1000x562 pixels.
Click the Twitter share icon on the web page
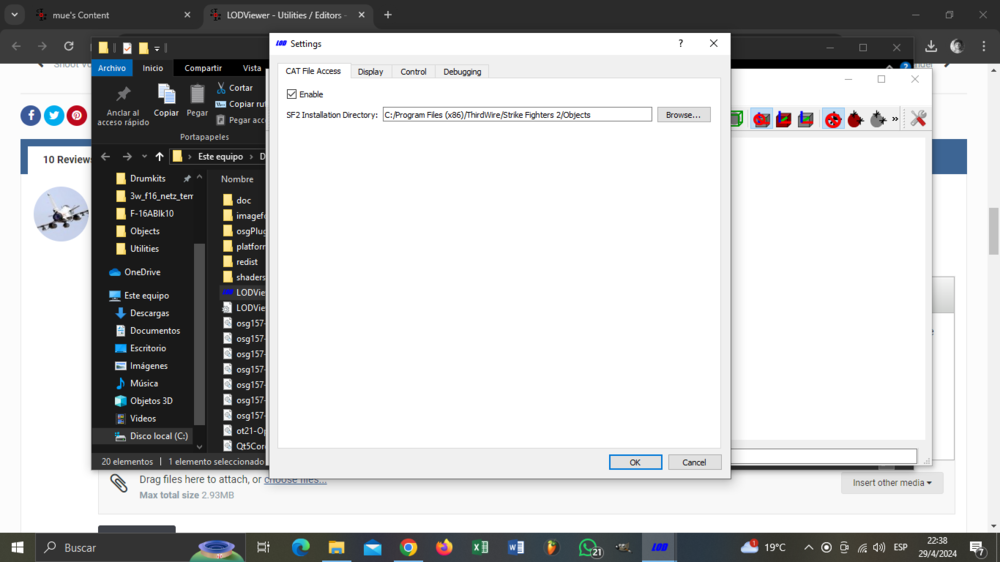pyautogui.click(x=54, y=115)
